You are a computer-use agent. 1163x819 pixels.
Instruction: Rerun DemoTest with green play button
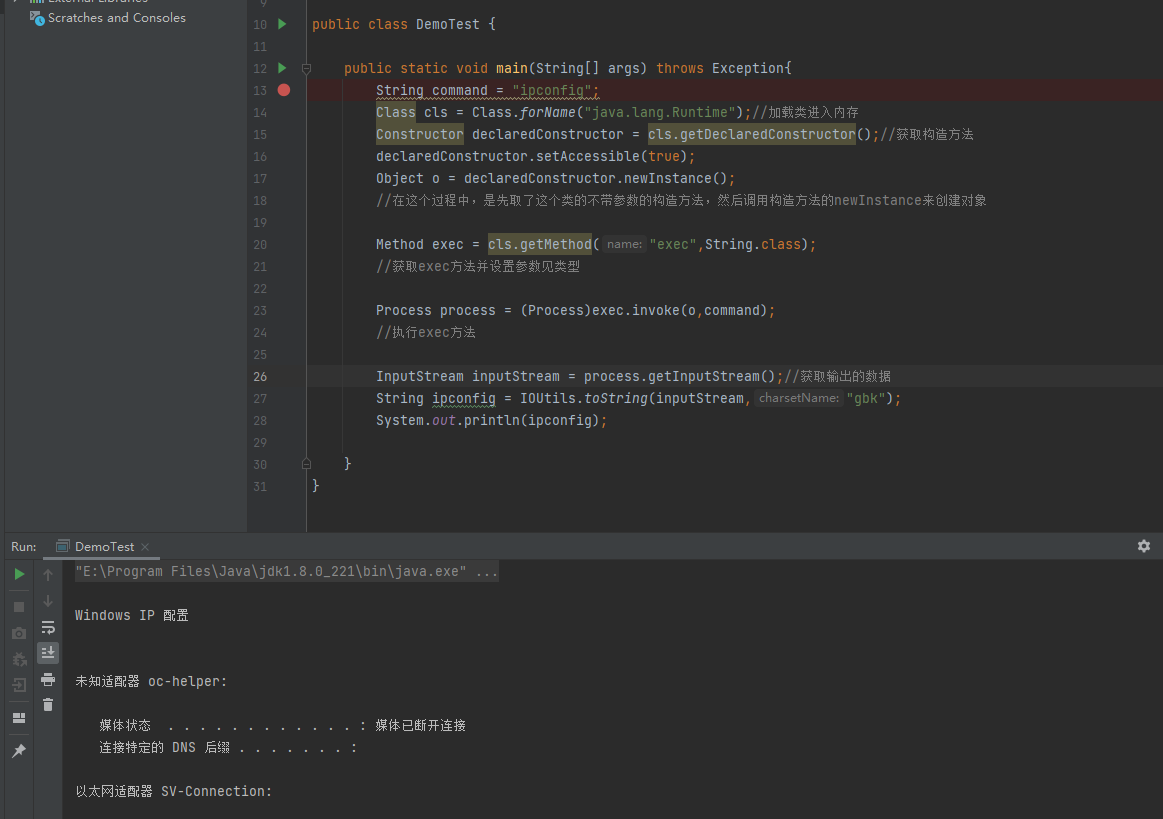coord(19,574)
